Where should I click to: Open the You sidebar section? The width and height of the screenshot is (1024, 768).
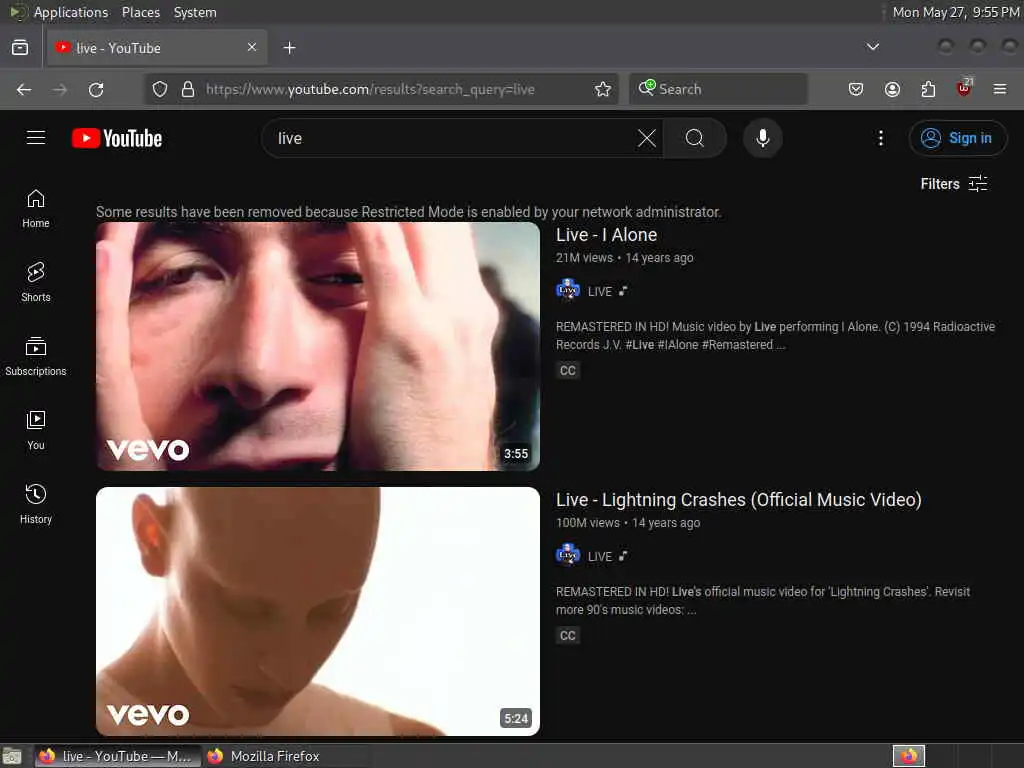36,430
